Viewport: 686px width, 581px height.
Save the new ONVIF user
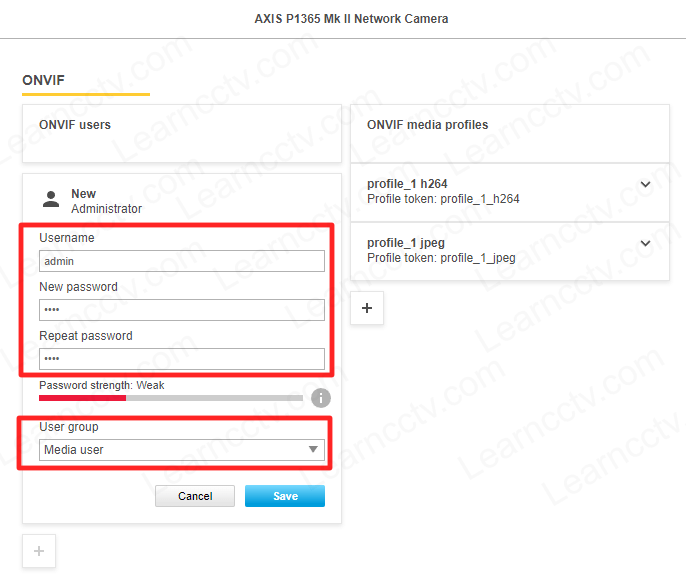tap(285, 496)
